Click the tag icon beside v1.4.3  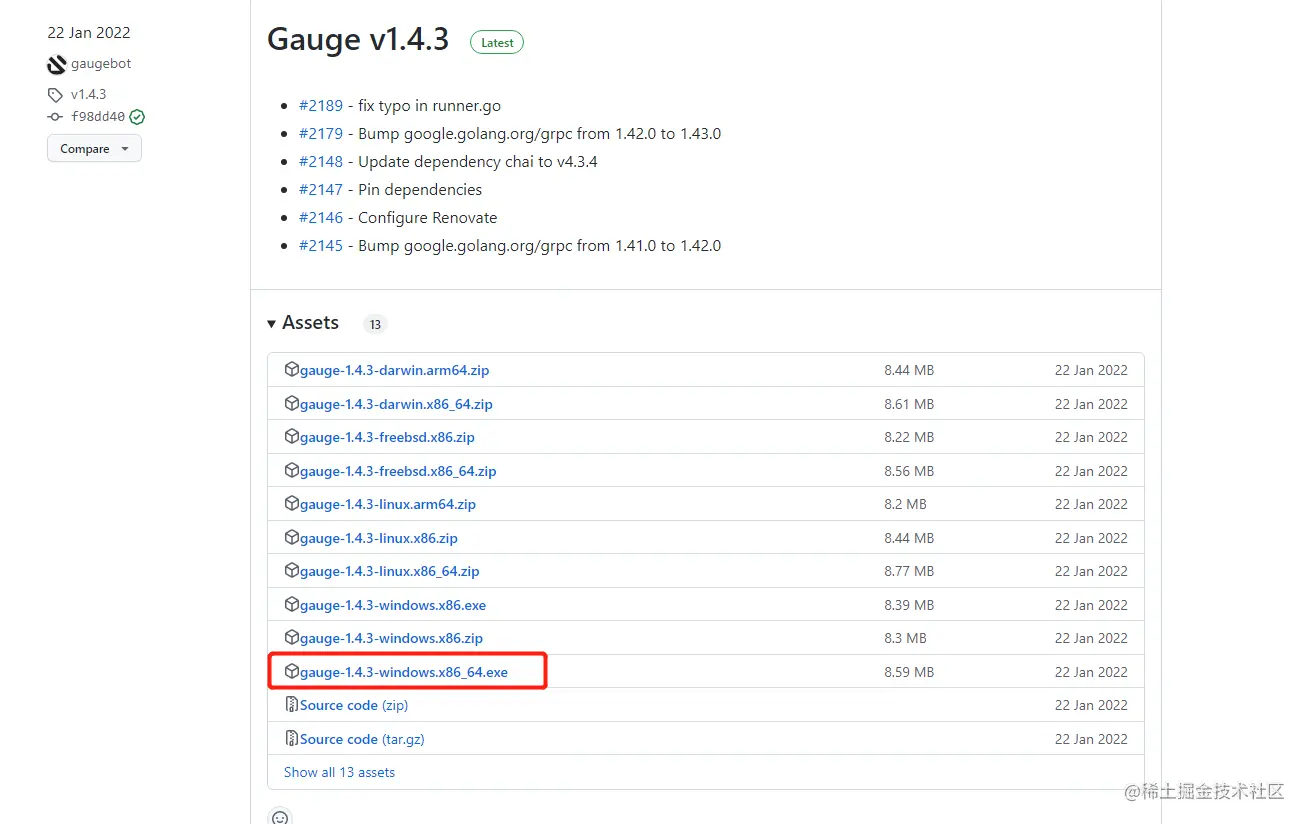click(55, 95)
